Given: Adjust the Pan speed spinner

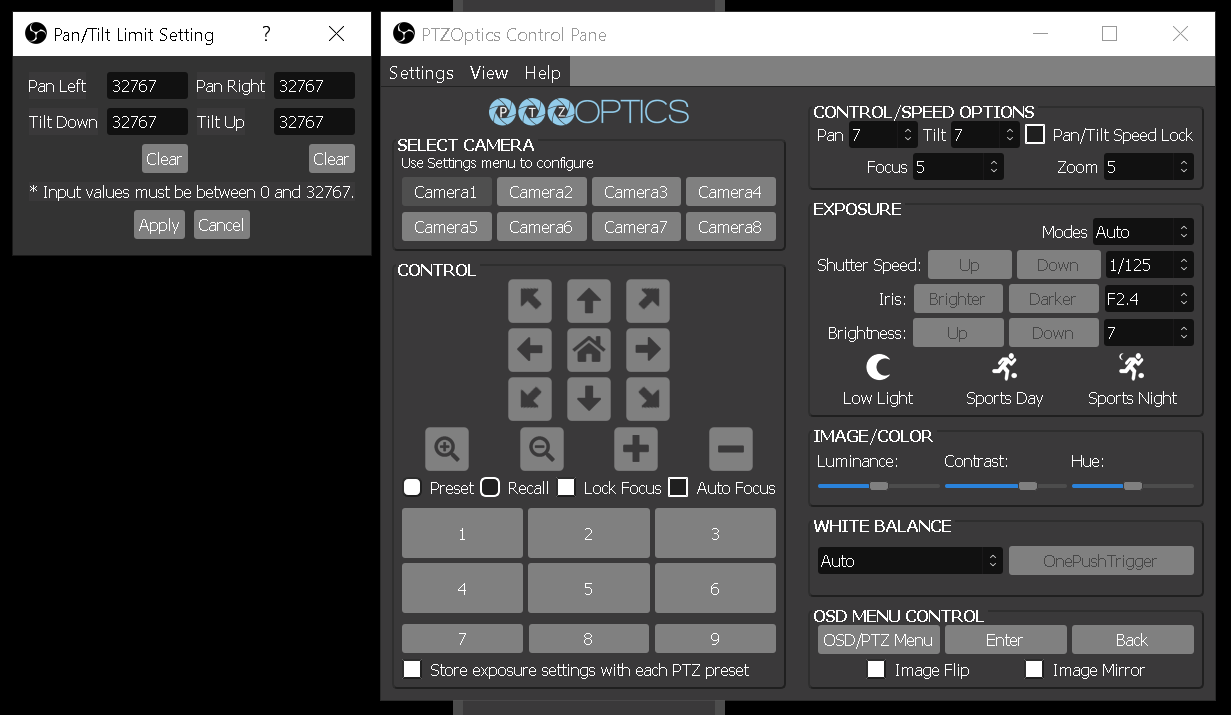Looking at the screenshot, I should [883, 135].
